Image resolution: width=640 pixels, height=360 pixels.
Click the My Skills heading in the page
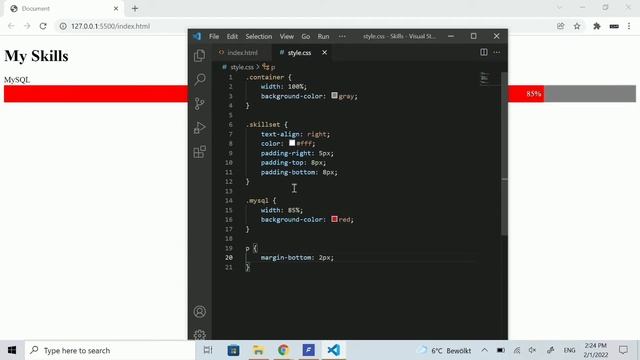click(x=36, y=56)
